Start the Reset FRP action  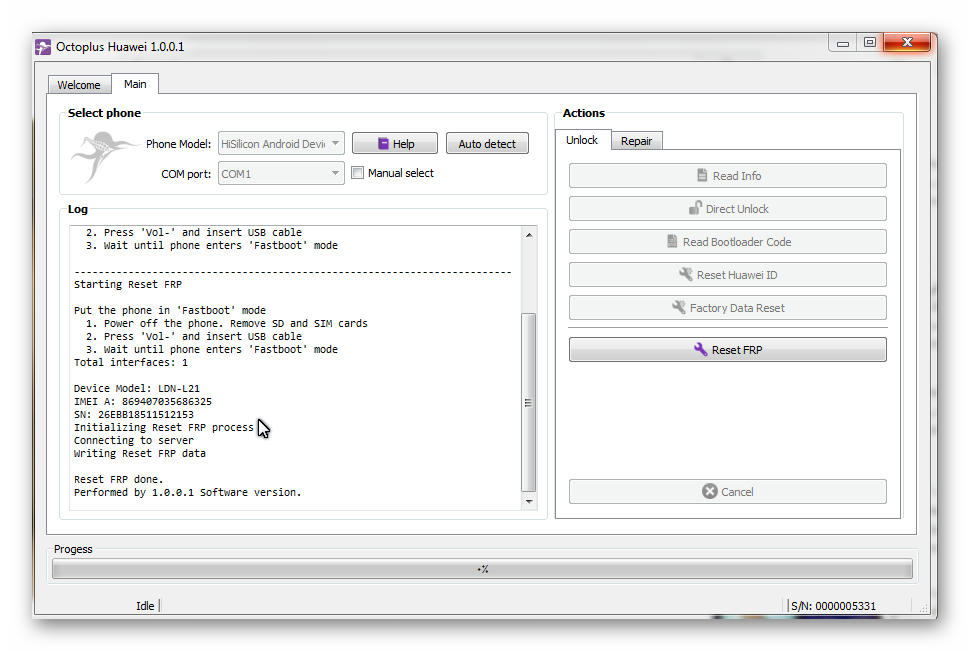(x=728, y=350)
